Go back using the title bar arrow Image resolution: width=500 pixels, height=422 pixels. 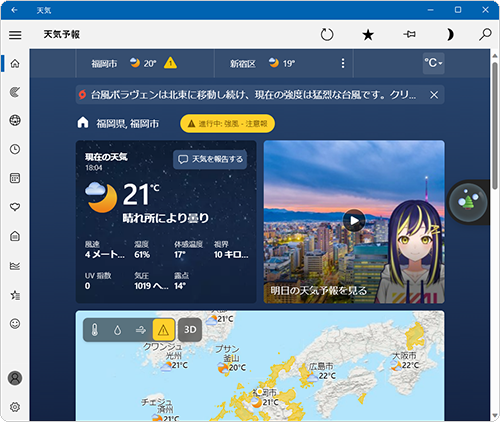click(14, 10)
